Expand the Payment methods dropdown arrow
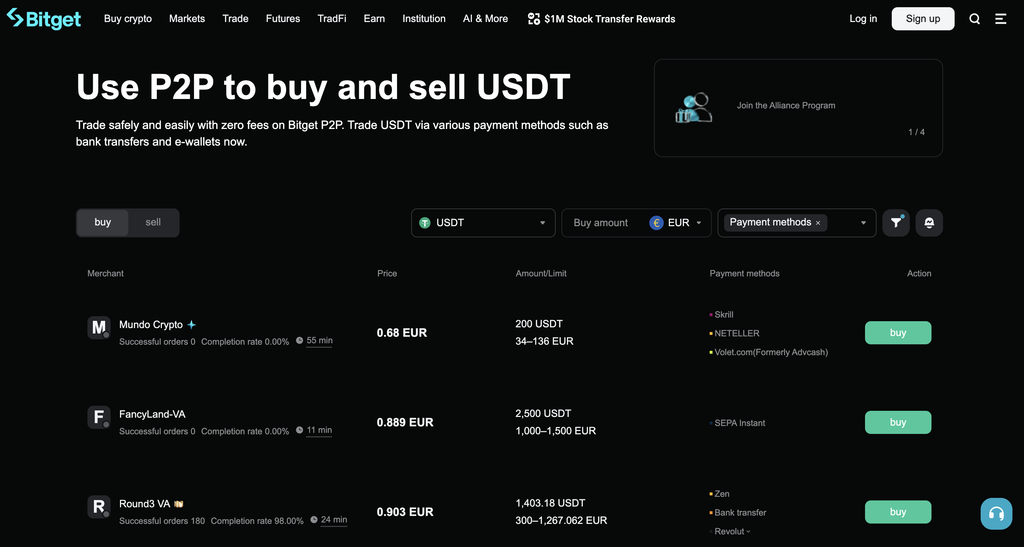Viewport: 1024px width, 547px height. point(863,223)
